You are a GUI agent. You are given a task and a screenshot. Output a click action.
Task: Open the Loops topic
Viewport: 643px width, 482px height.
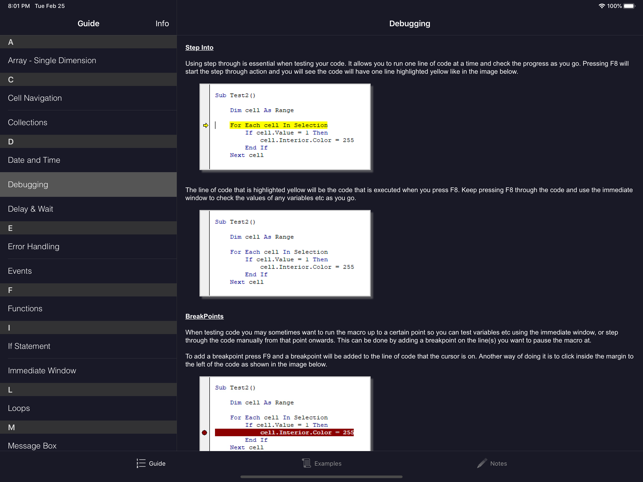point(89,408)
